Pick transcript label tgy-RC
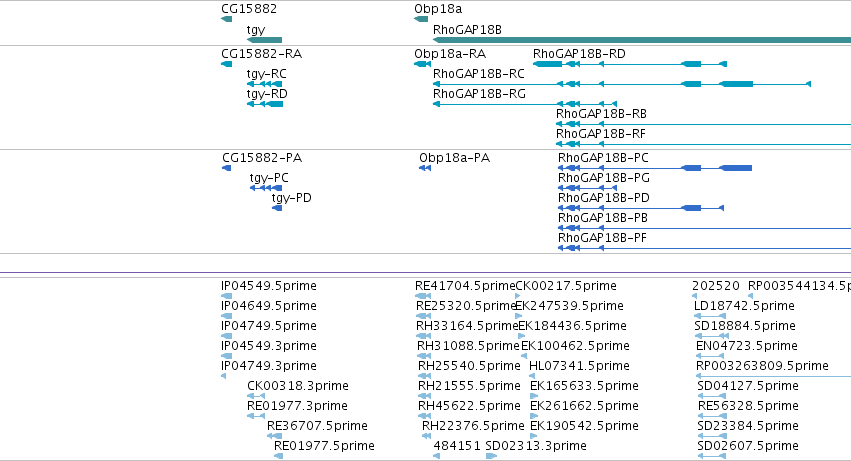 click(266, 74)
